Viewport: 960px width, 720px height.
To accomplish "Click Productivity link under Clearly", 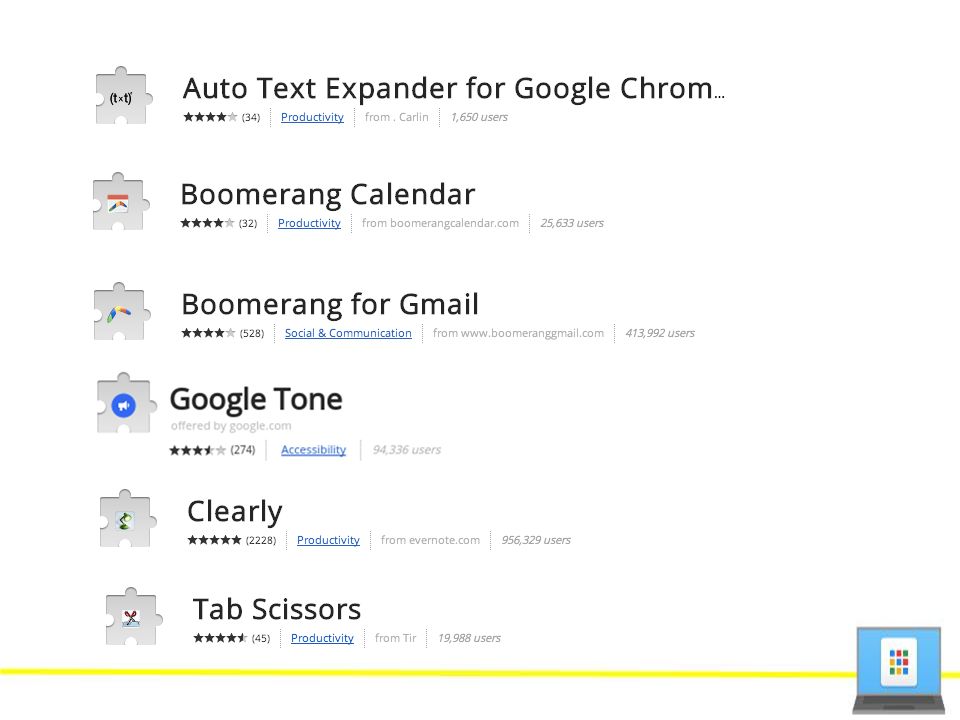I will pos(328,540).
